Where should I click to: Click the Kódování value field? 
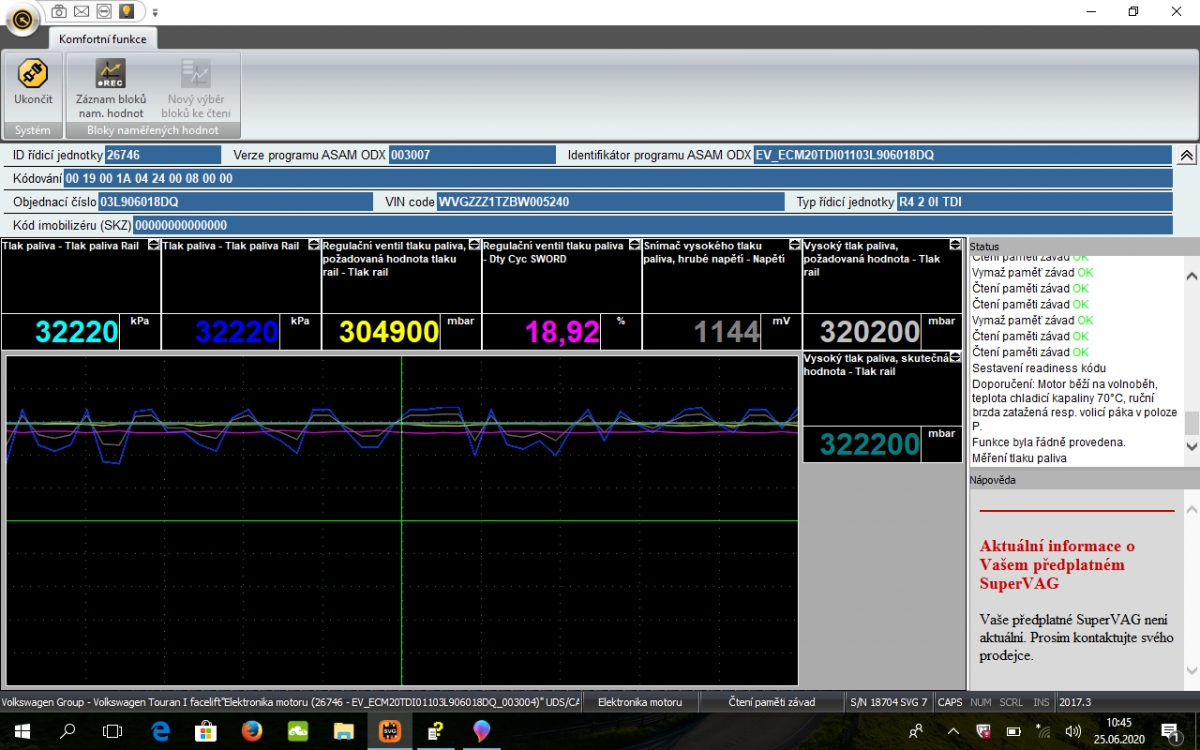tap(617, 178)
